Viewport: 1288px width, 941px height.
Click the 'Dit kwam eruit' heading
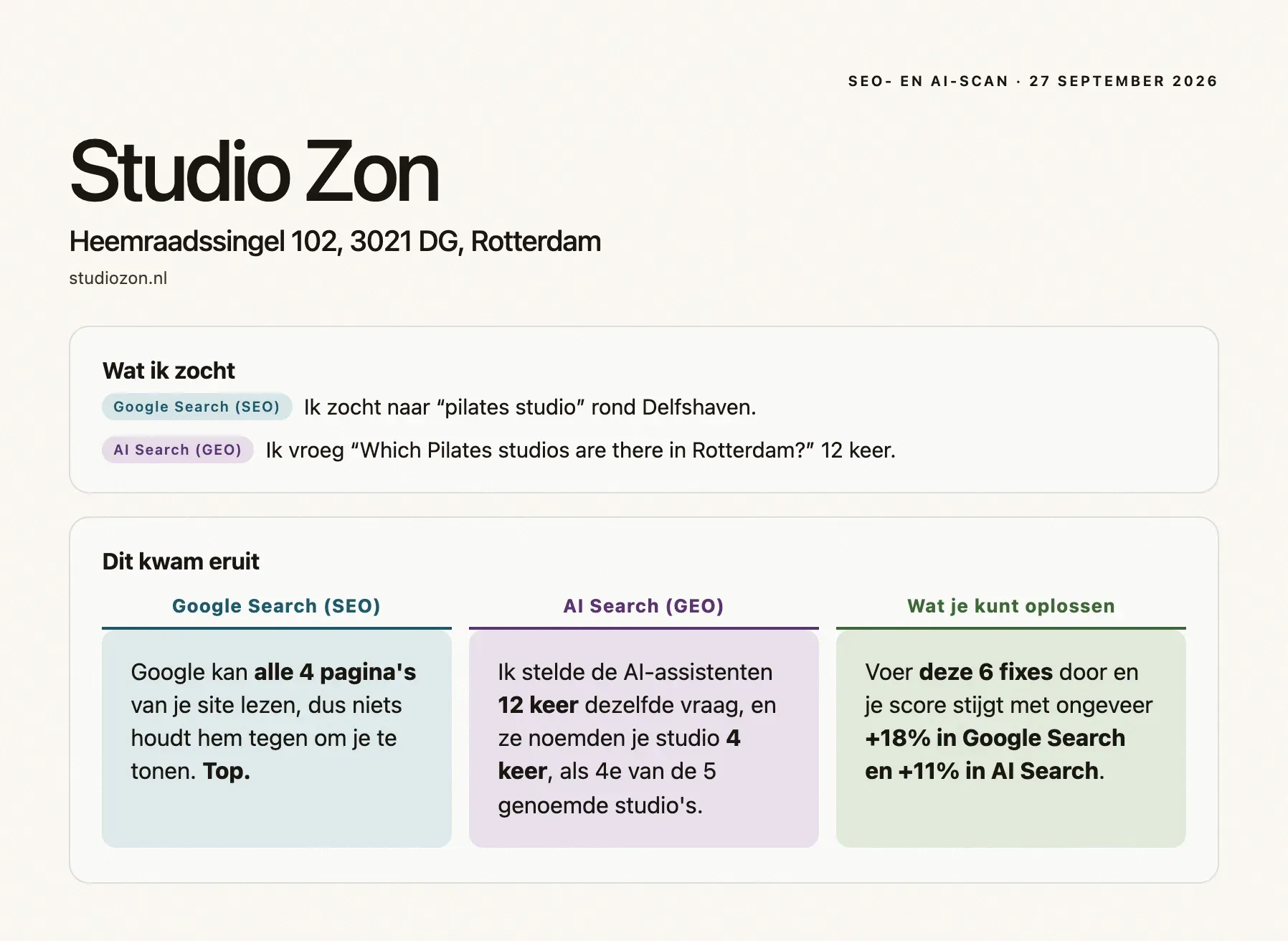tap(181, 562)
